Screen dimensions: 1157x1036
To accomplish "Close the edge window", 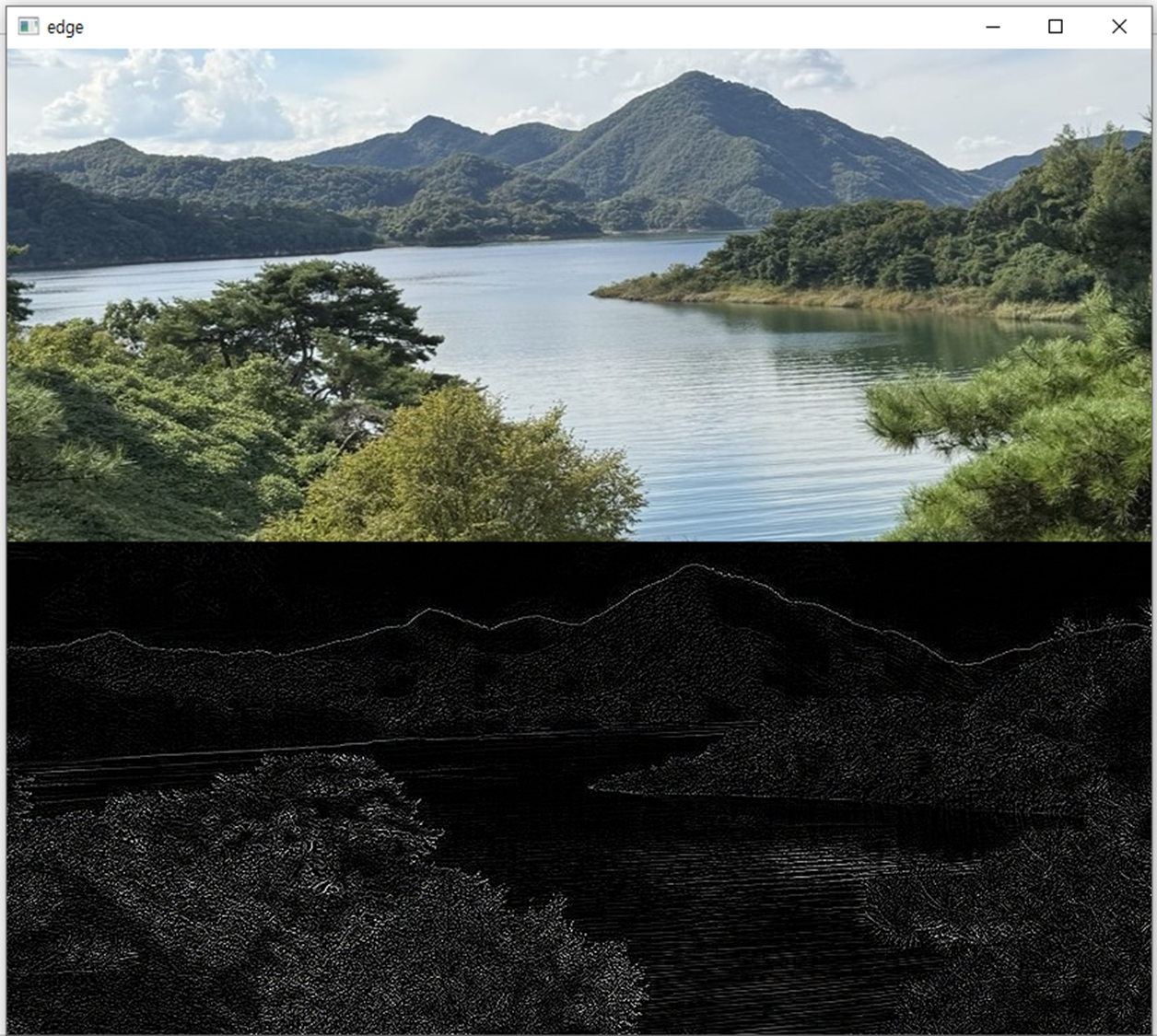I will [1119, 27].
